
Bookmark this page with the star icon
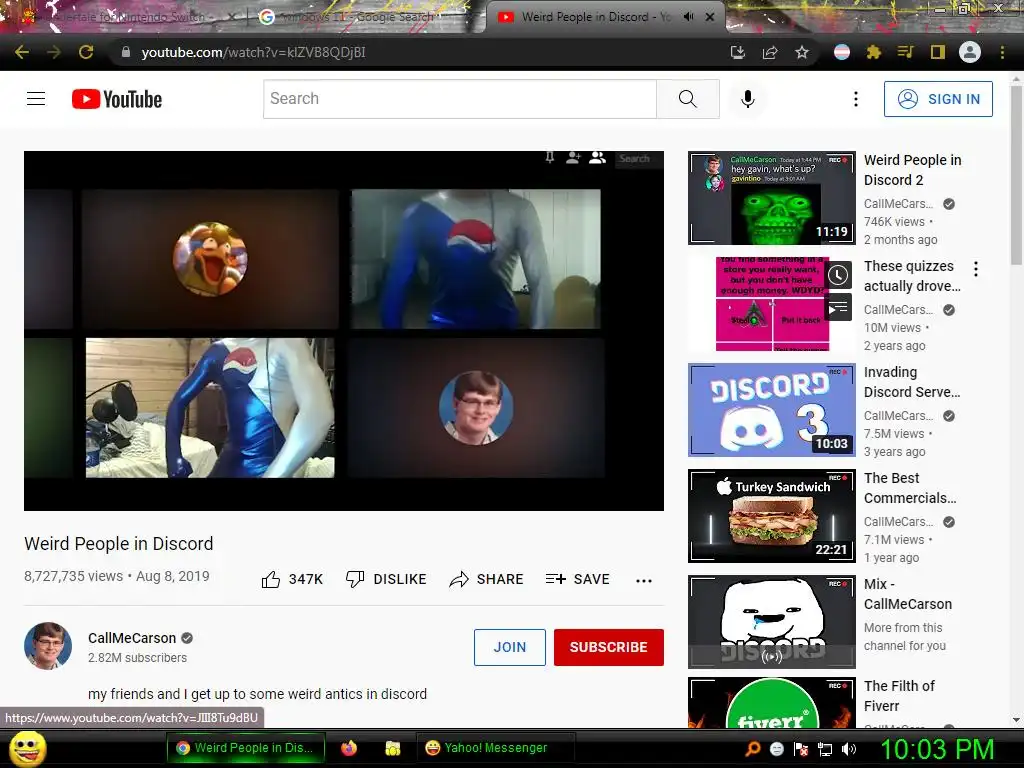(802, 52)
